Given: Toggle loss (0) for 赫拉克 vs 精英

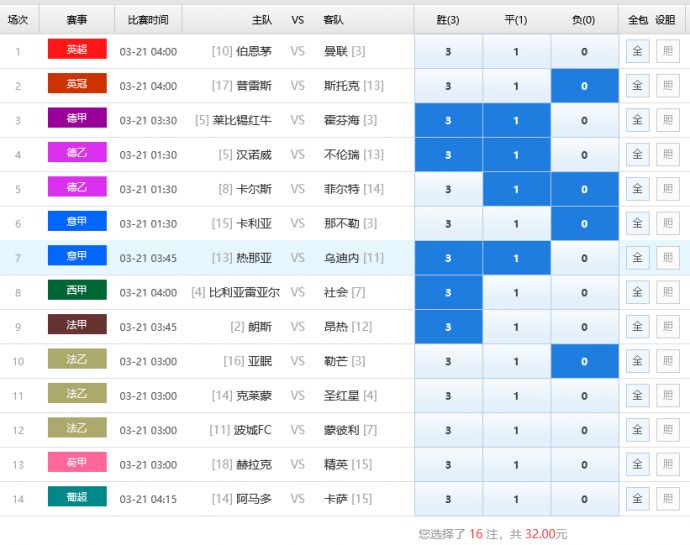Looking at the screenshot, I should click(x=584, y=465).
